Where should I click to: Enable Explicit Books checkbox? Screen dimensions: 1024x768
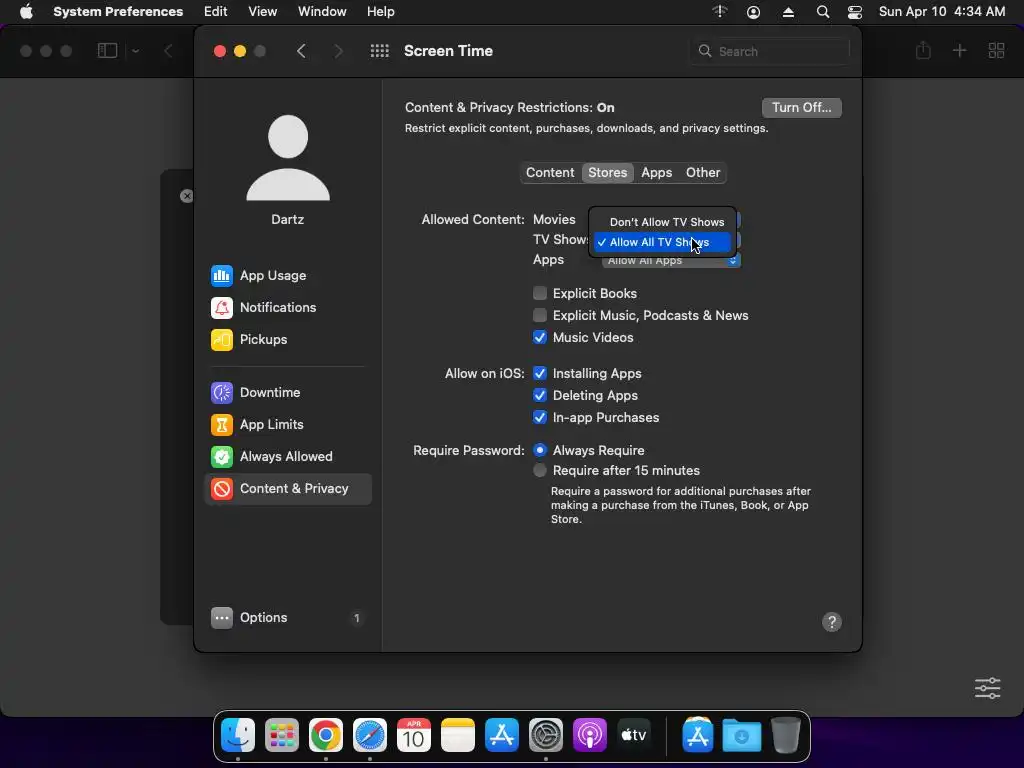(539, 293)
